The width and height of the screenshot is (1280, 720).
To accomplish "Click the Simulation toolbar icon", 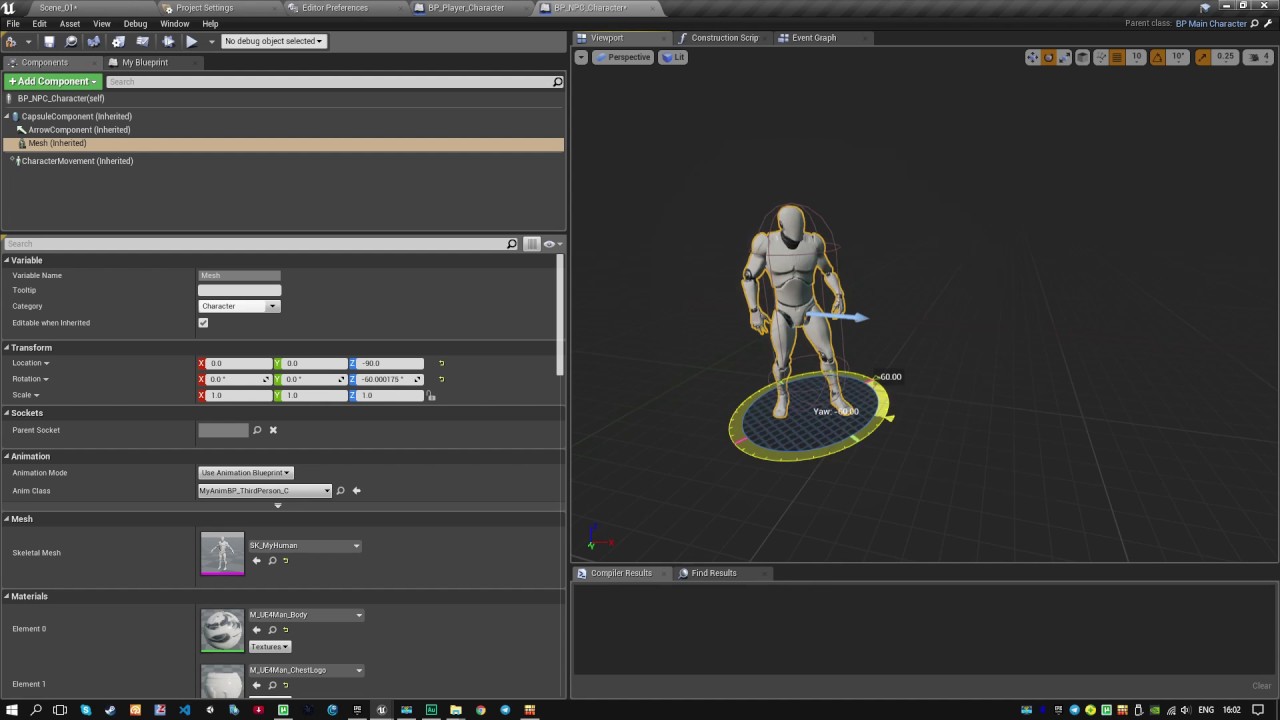I will coord(167,41).
